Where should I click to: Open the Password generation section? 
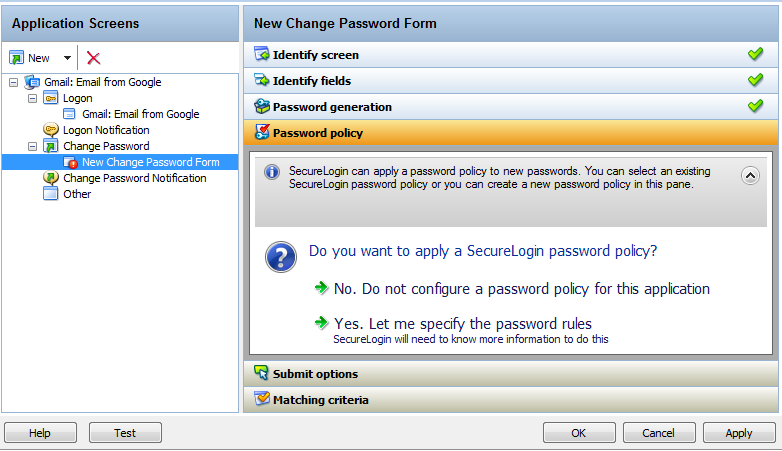tap(332, 107)
